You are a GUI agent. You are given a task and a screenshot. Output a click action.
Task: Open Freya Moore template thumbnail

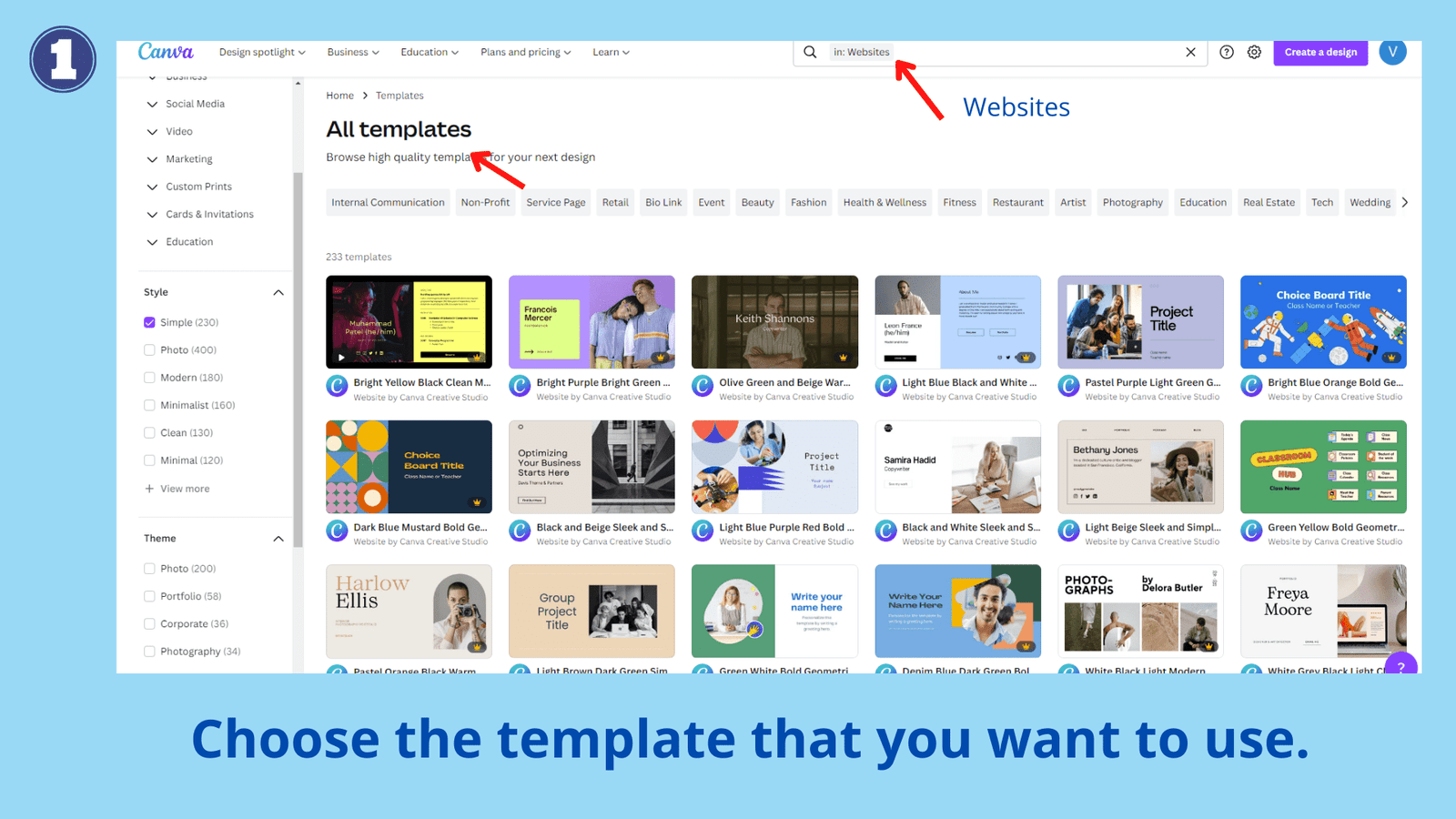(x=1323, y=611)
